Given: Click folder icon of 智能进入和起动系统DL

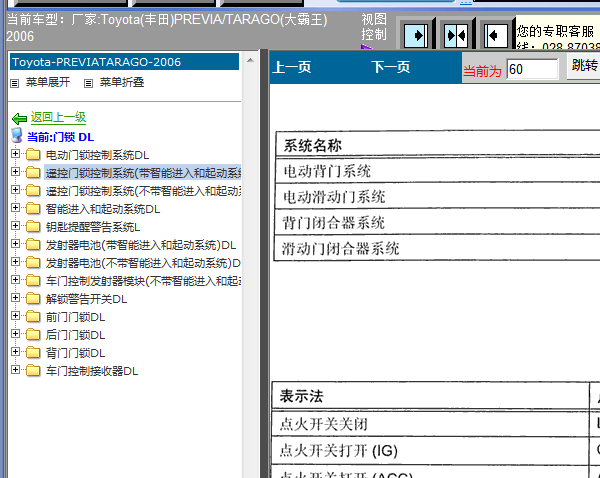Looking at the screenshot, I should (x=33, y=209).
